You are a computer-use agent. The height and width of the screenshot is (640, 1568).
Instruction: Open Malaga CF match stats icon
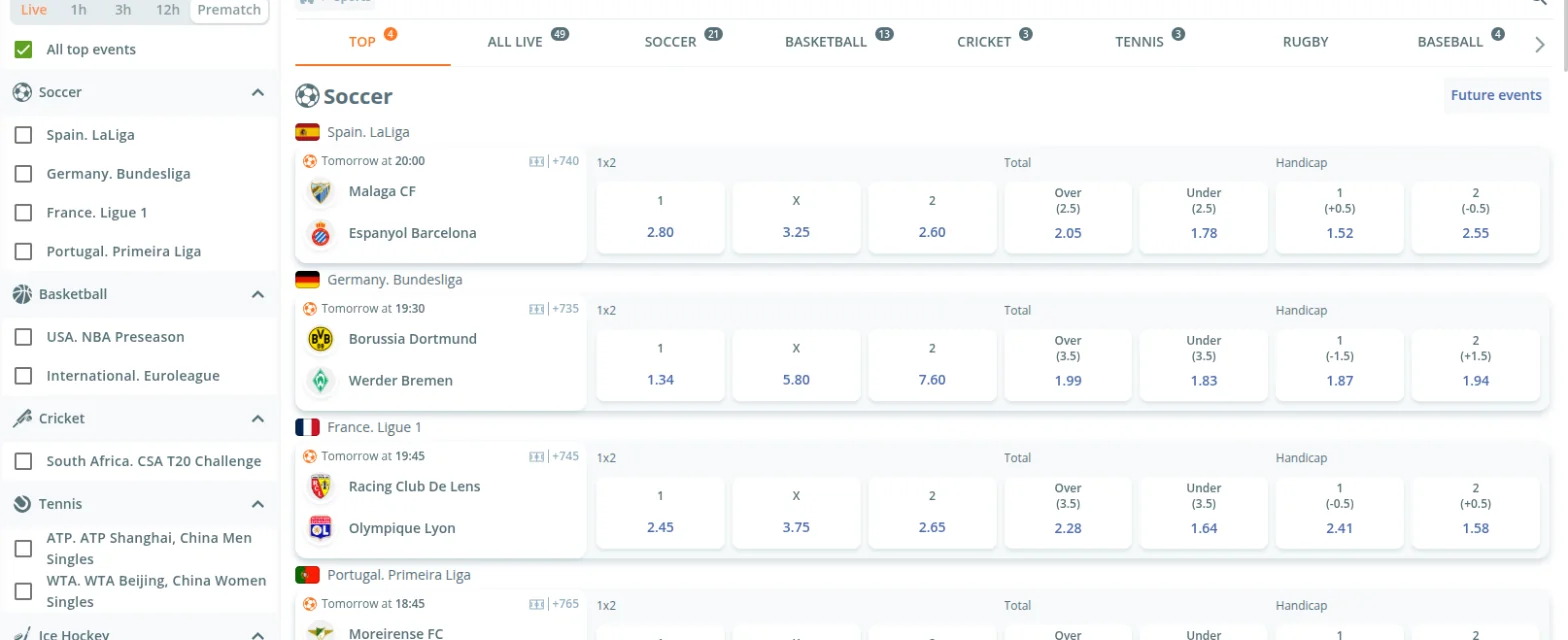coord(537,161)
